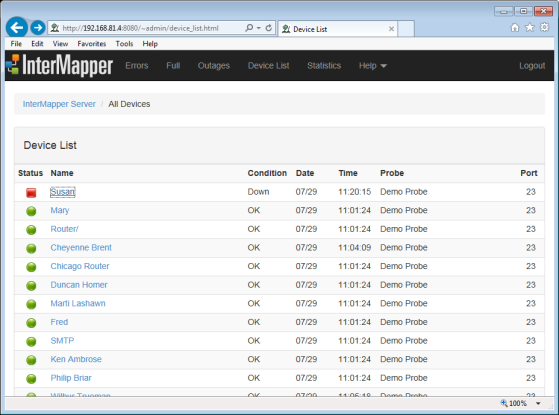Screen dimensions: 559x415
Task: Open the Chicago Router device link
Action: pos(80,266)
